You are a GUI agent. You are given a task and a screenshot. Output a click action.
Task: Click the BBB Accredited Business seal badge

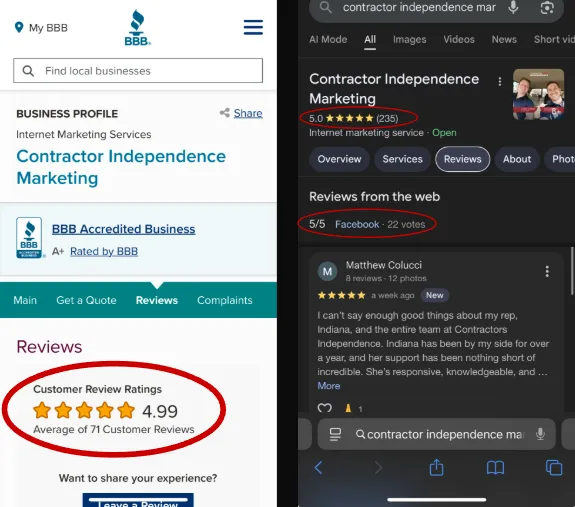29,238
